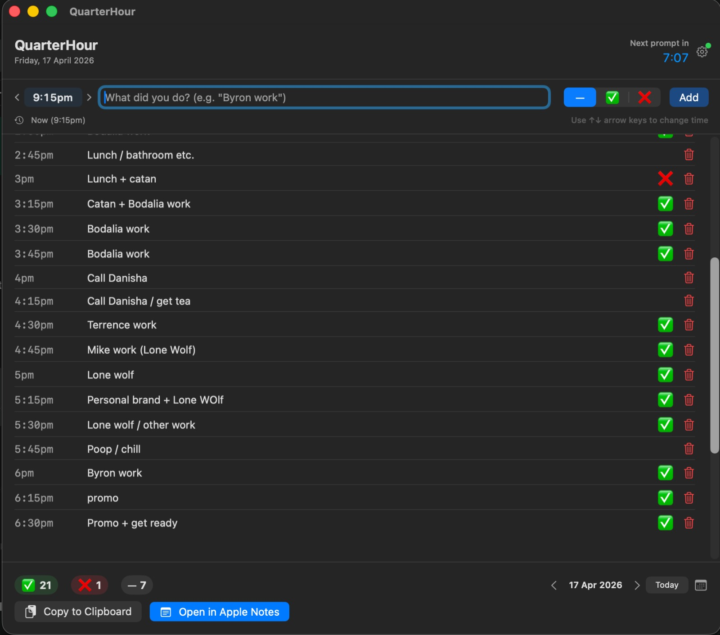Delete the Catan + Bodalia work entry
Screen dimensions: 720x635
tap(689, 203)
